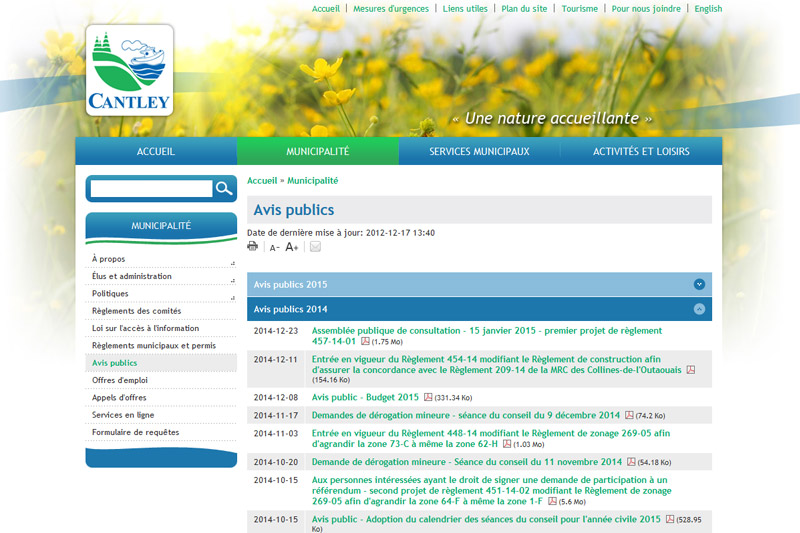The height and width of the screenshot is (533, 800).
Task: Open the MUNICIPALITÉ main navigation tab
Action: pyautogui.click(x=318, y=151)
